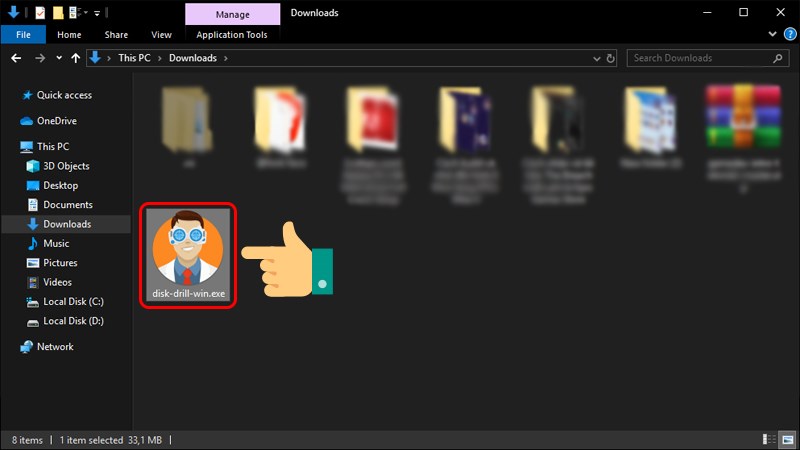Open the disk-drill-win.exe file
The height and width of the screenshot is (450, 800).
[190, 256]
